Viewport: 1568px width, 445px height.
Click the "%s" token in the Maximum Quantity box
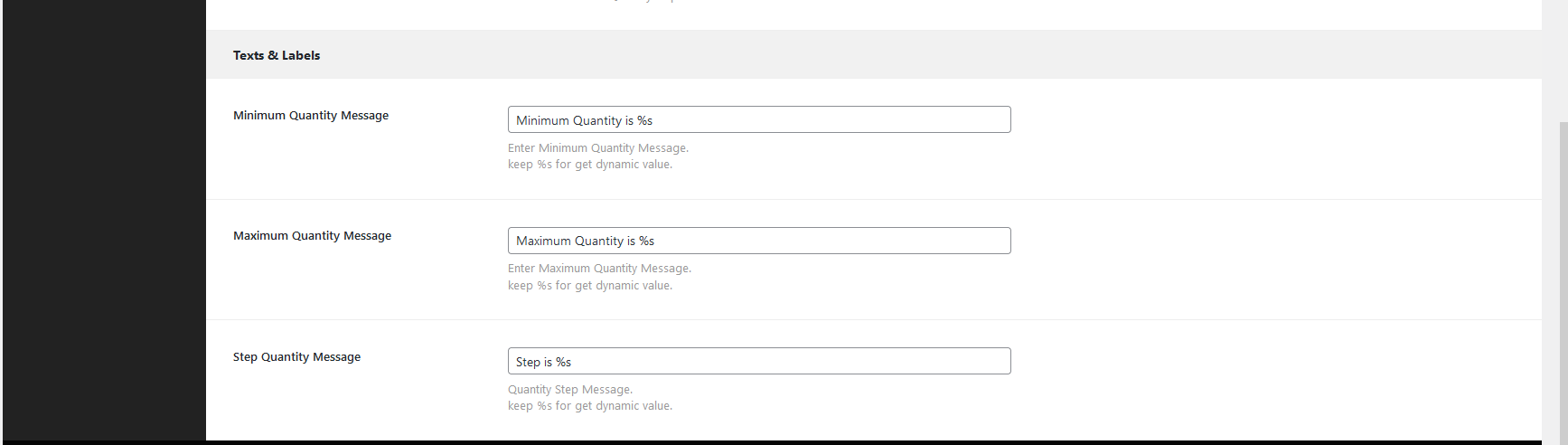[x=646, y=241]
